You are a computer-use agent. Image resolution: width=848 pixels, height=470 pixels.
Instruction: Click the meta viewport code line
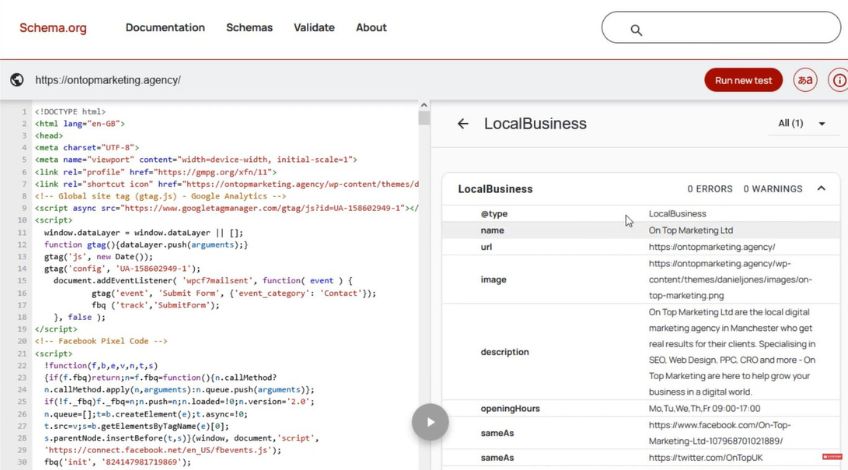coord(196,160)
